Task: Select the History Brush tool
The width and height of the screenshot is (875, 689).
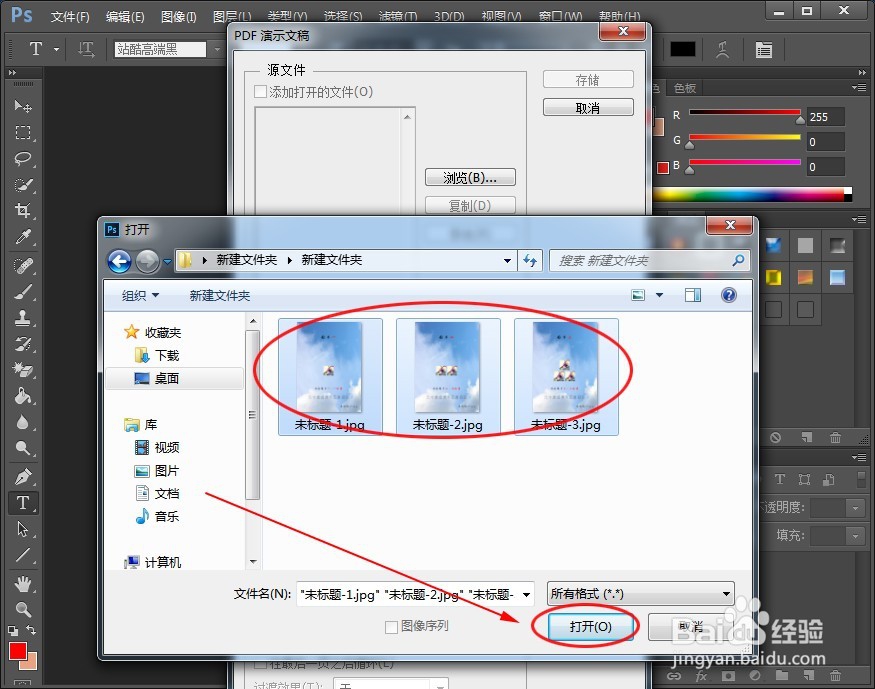Action: (23, 344)
